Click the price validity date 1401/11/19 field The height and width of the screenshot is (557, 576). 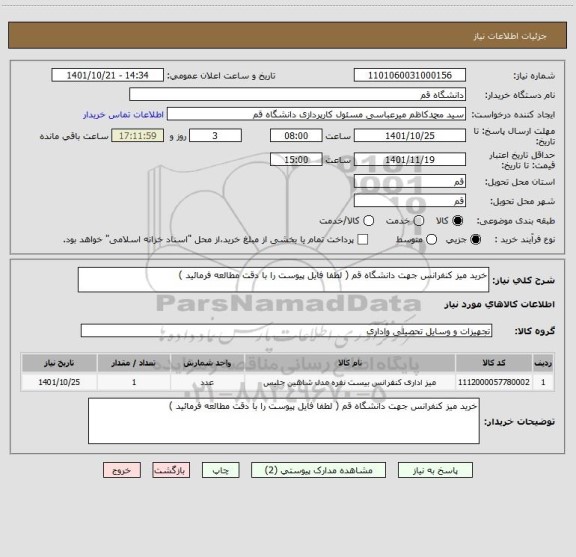pyautogui.click(x=410, y=159)
